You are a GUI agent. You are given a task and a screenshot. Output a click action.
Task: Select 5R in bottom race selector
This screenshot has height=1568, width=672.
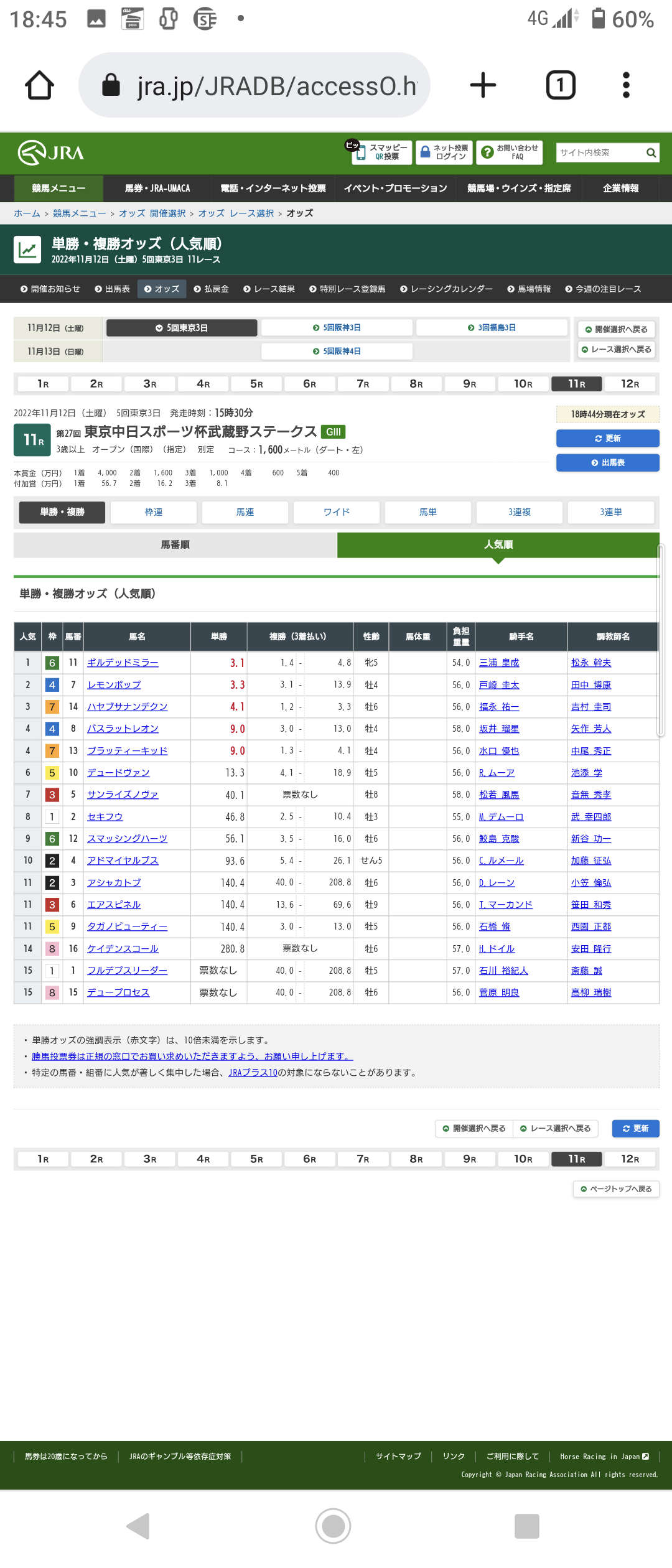[x=256, y=1159]
